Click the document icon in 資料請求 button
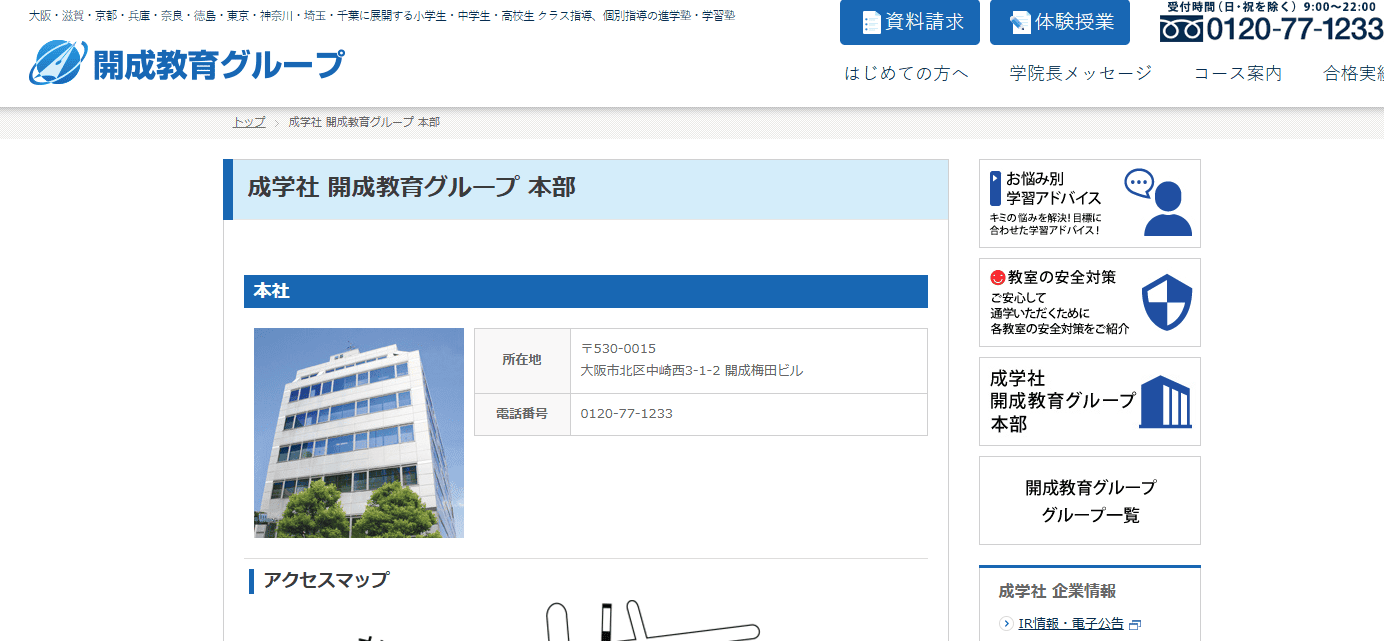1384x641 pixels. click(871, 22)
